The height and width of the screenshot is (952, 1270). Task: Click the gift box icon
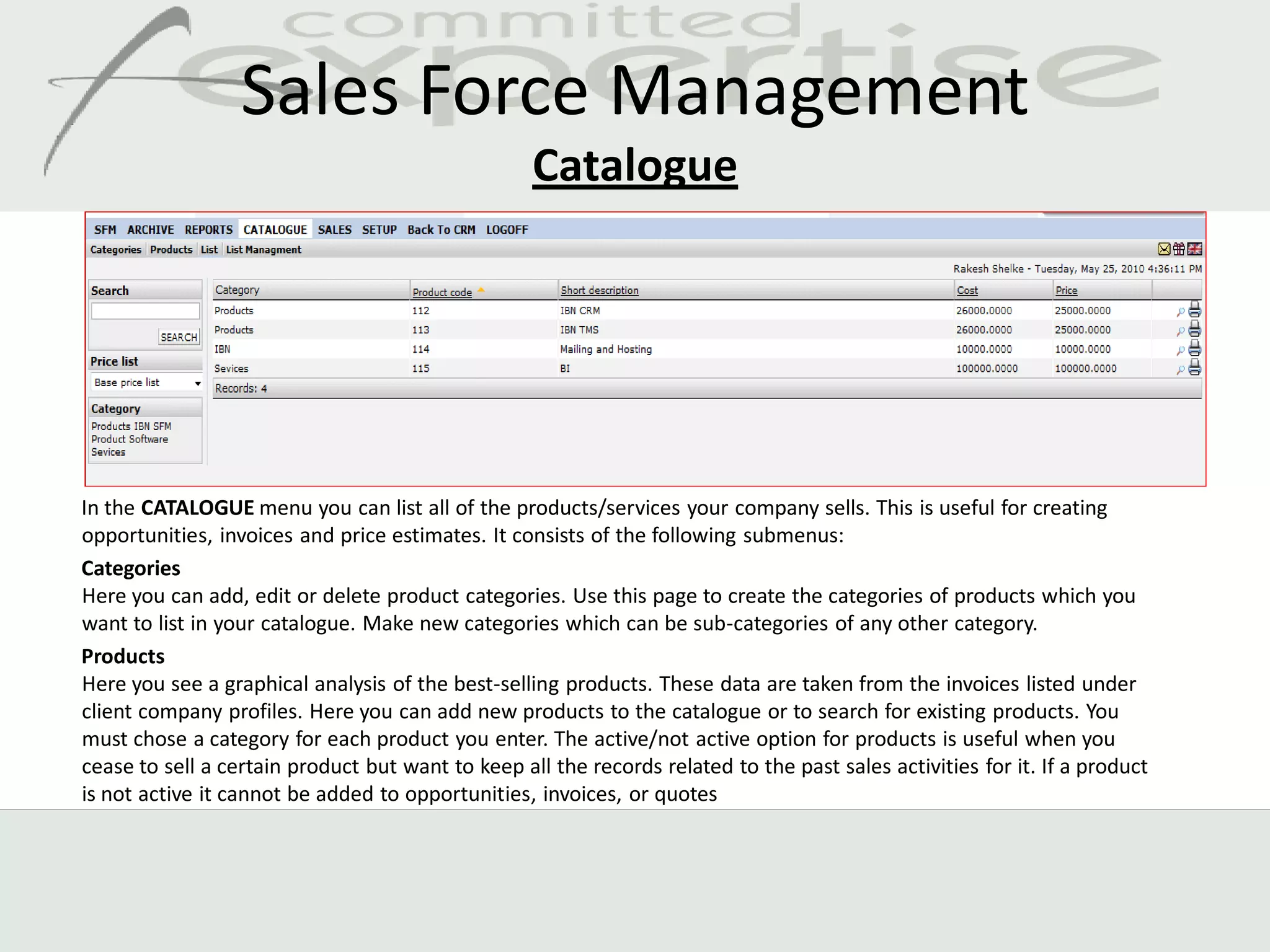pos(1179,249)
